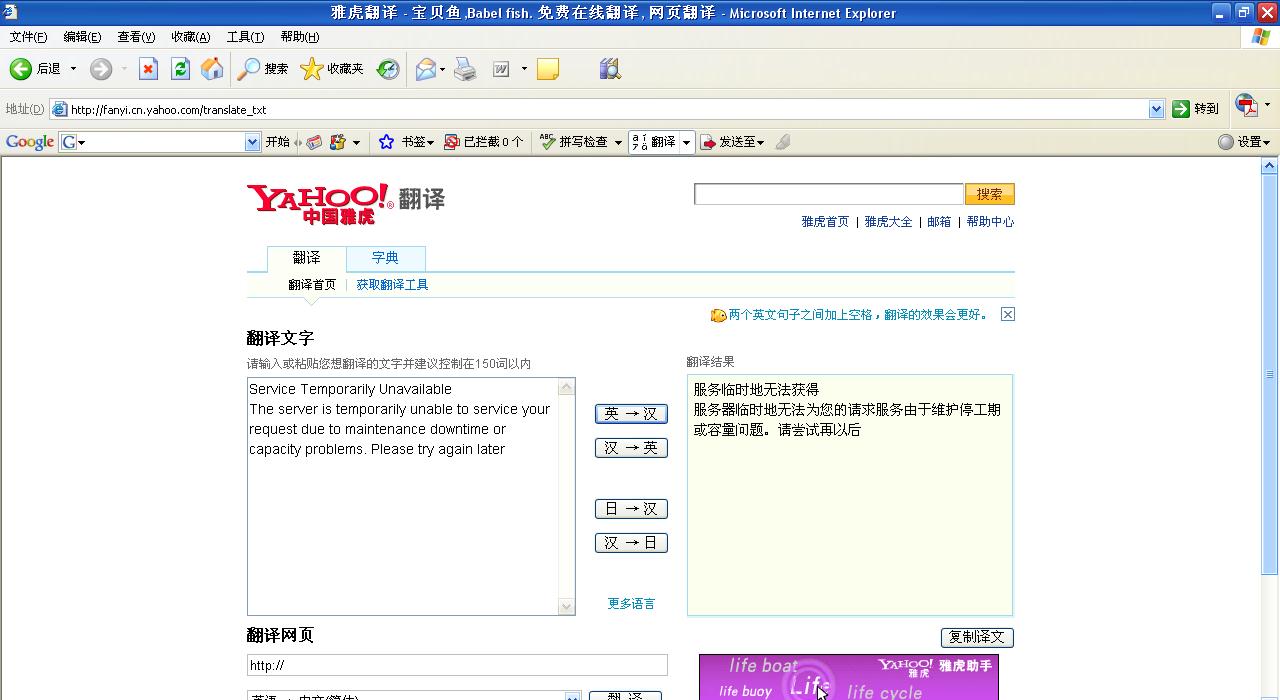Open the 更多语言 link
Image resolution: width=1280 pixels, height=700 pixels.
click(631, 603)
